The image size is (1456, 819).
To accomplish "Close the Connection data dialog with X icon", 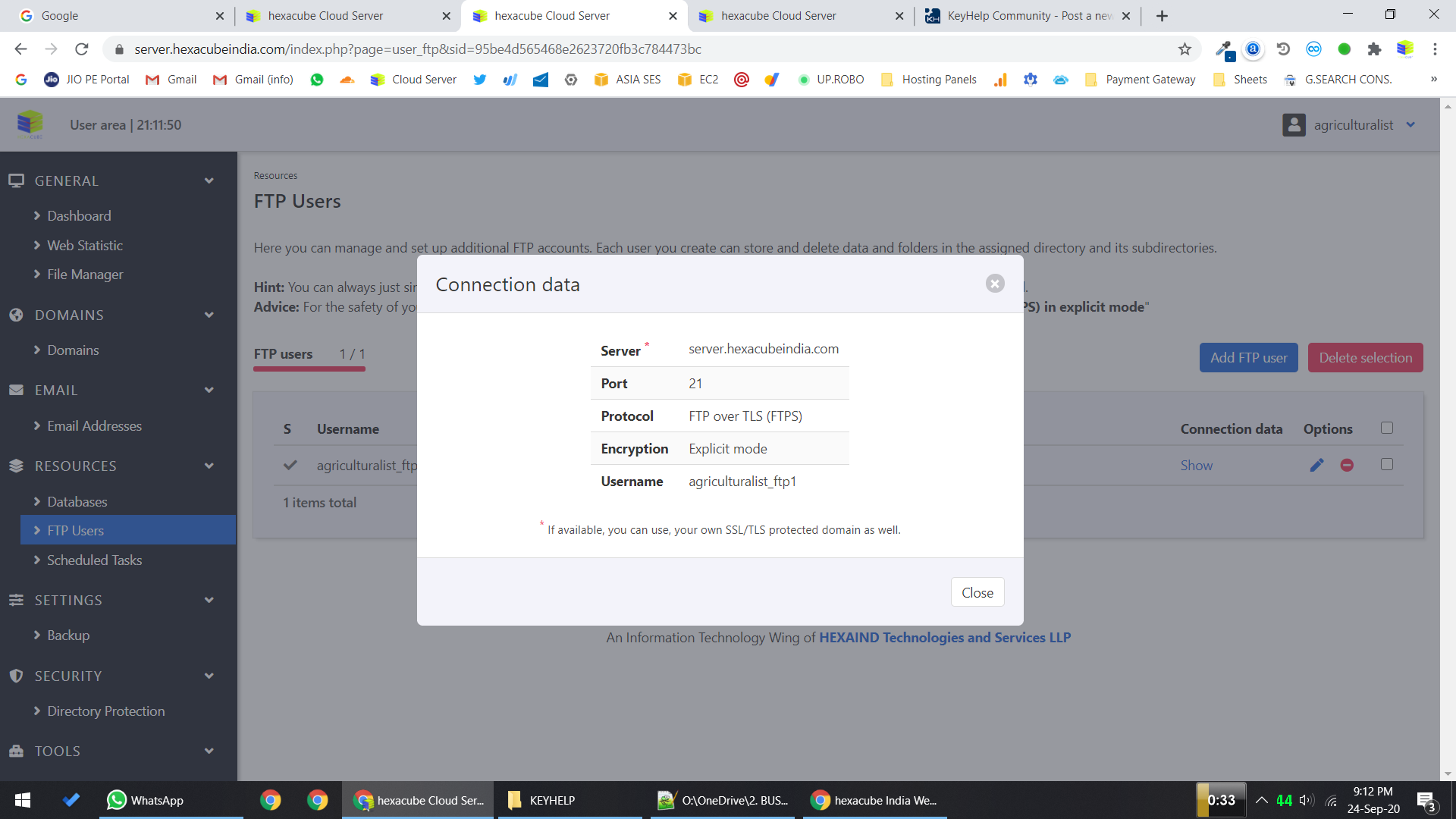I will pos(995,284).
